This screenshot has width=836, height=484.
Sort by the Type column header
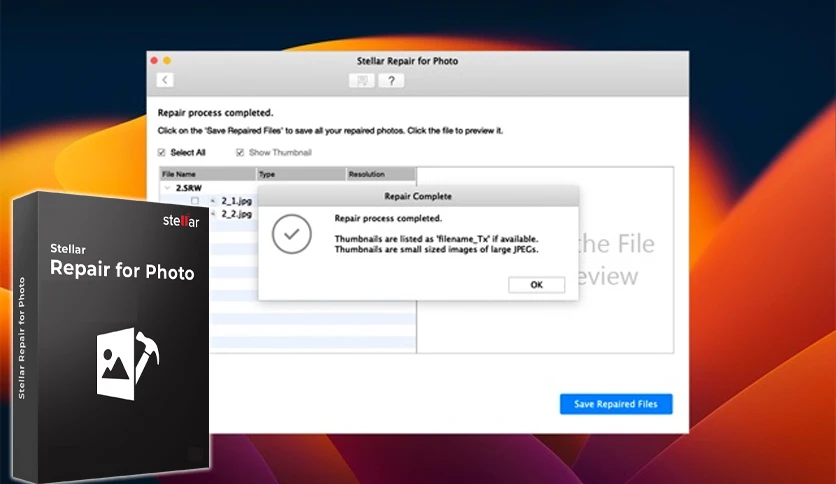click(301, 174)
